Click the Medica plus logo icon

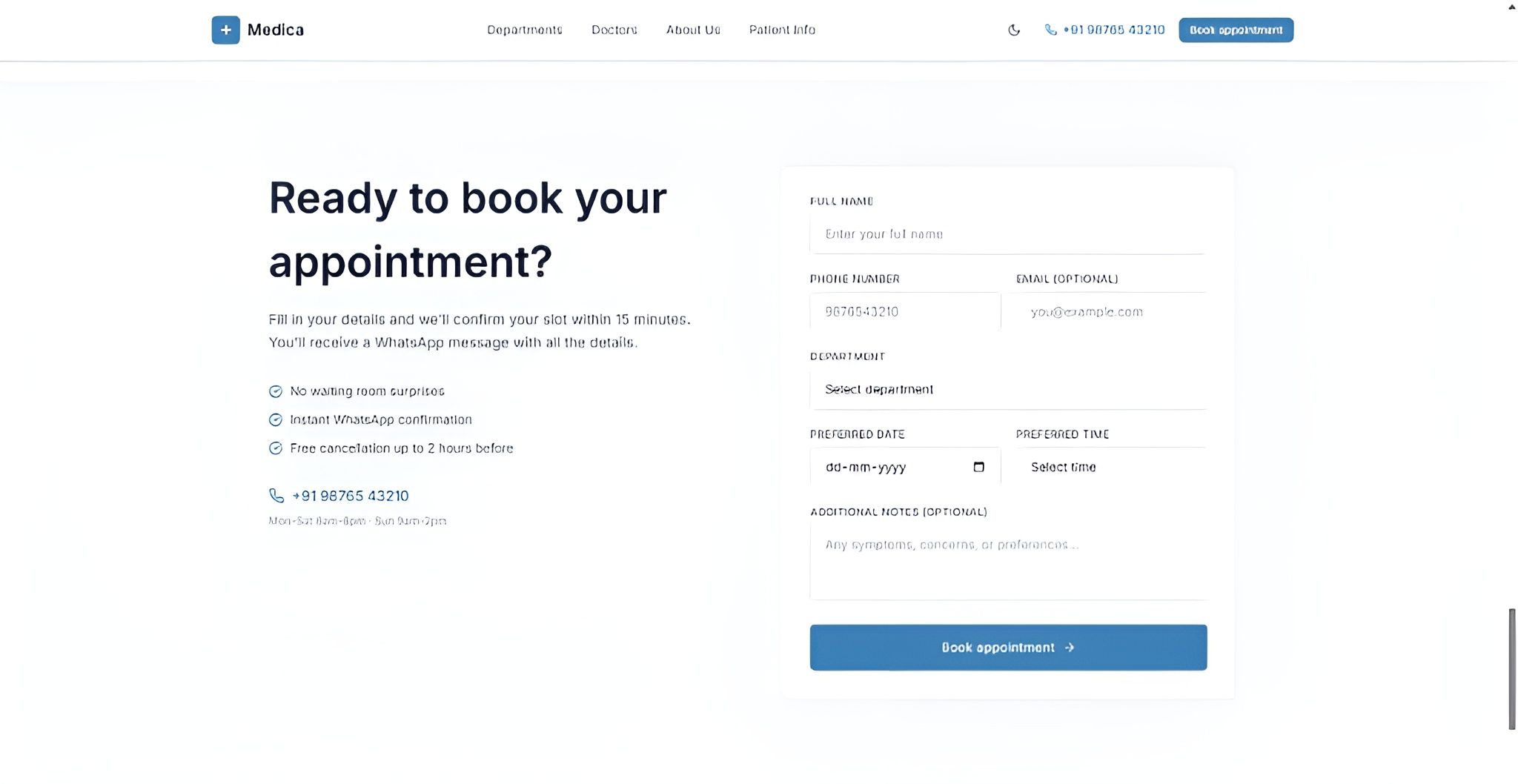coord(225,30)
